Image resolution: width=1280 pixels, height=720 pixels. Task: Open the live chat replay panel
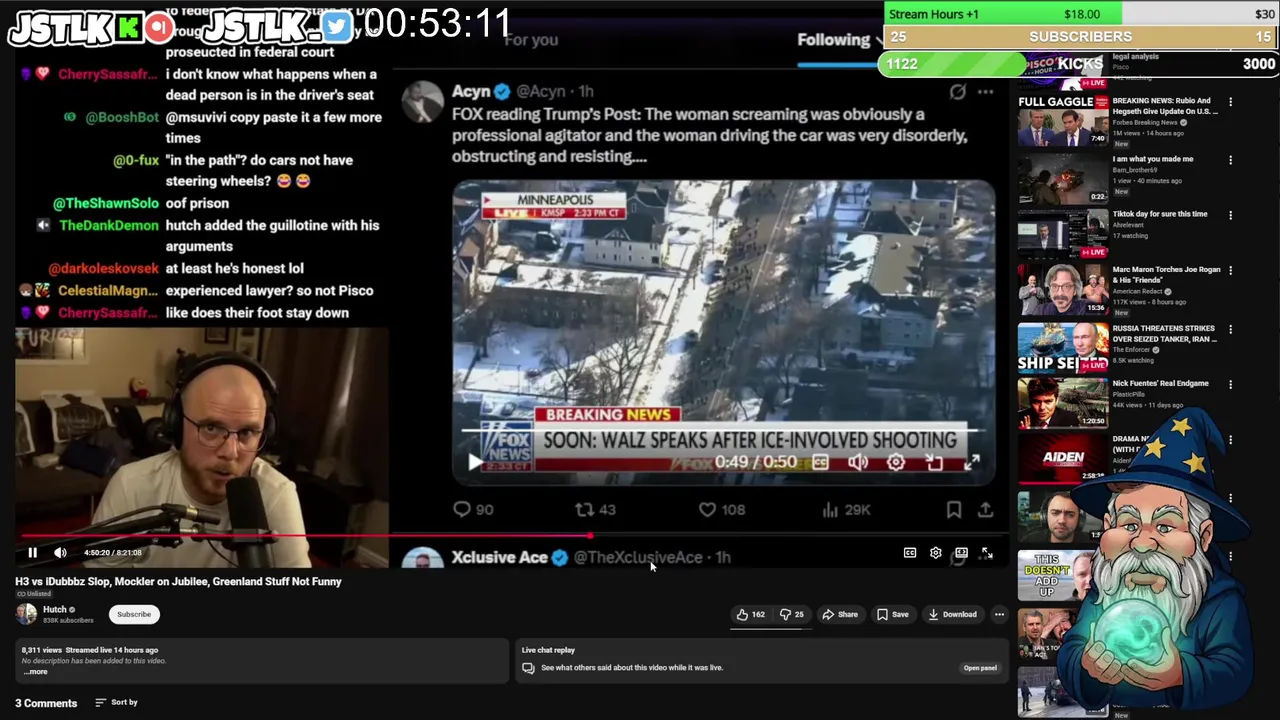(980, 668)
